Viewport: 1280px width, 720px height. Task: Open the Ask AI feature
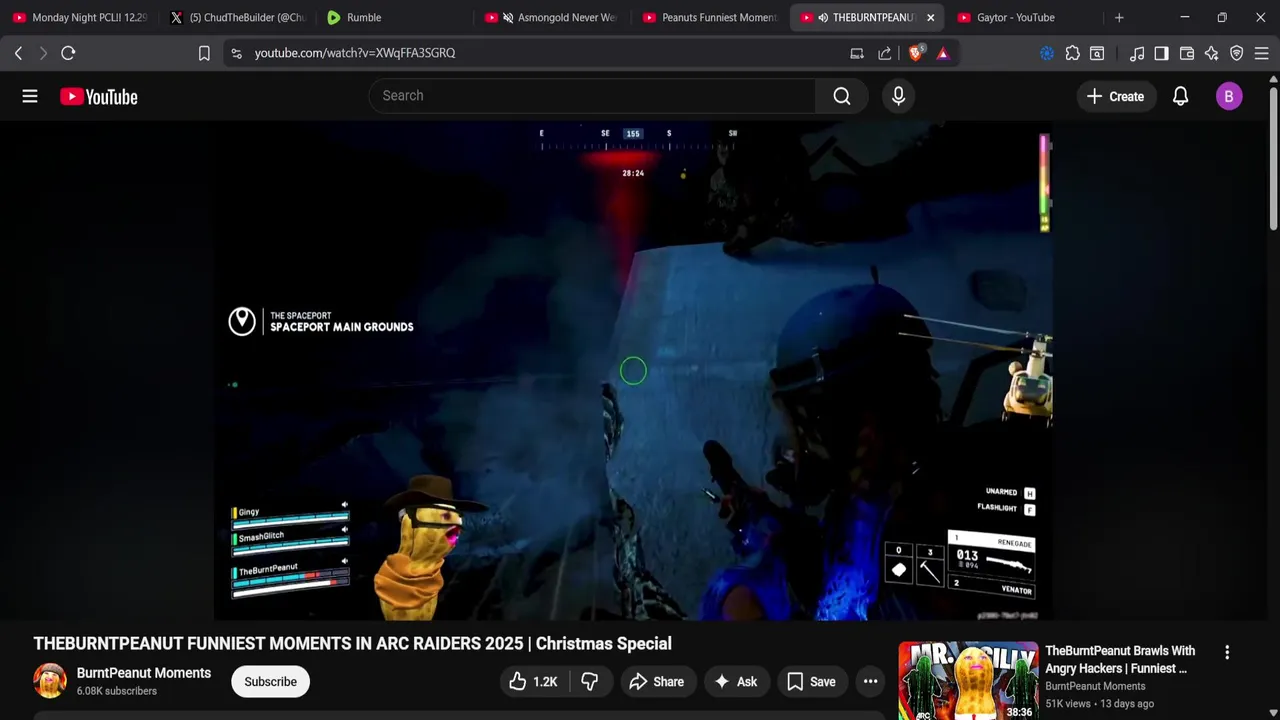point(735,682)
